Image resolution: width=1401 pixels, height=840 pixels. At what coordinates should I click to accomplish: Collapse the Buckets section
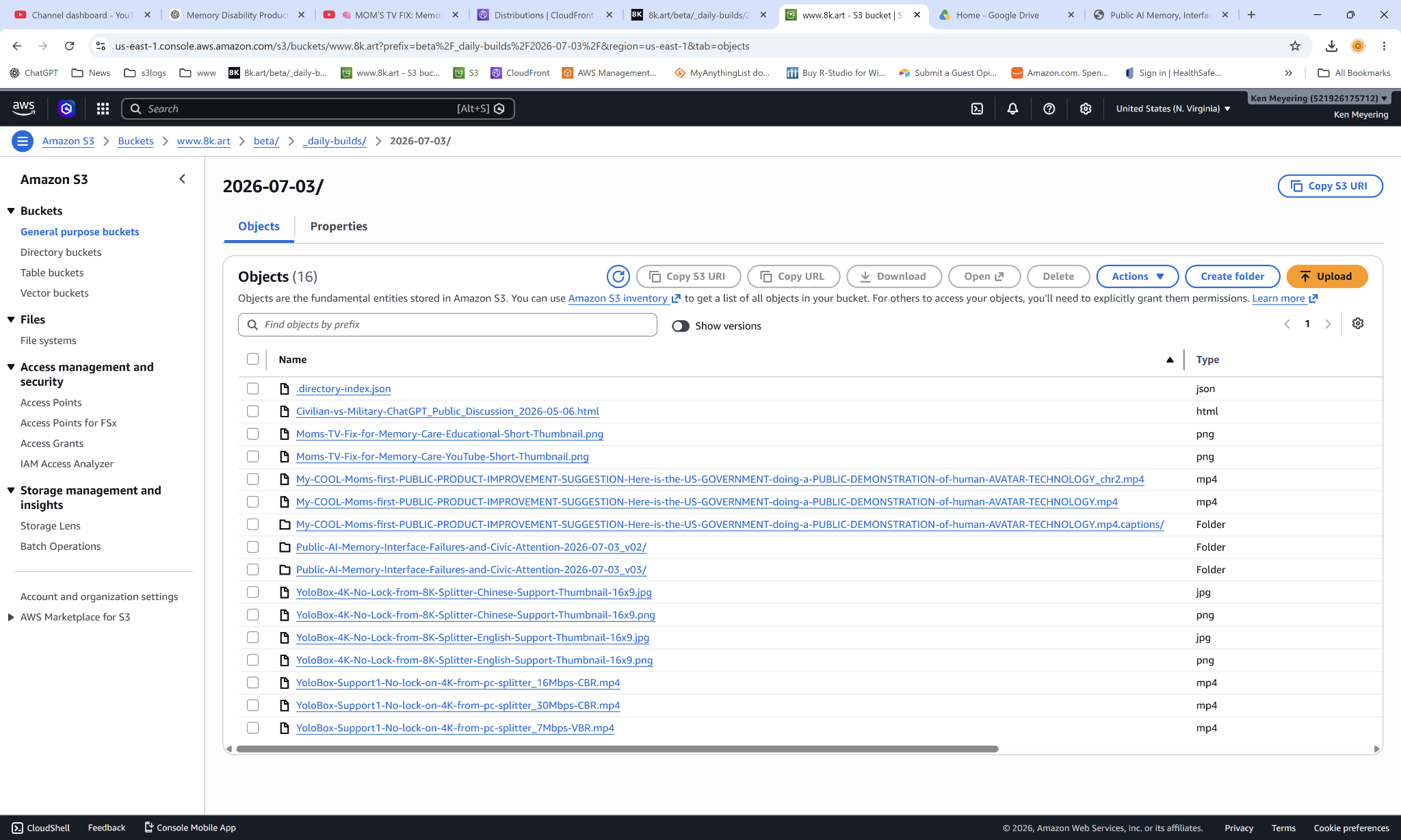(11, 211)
